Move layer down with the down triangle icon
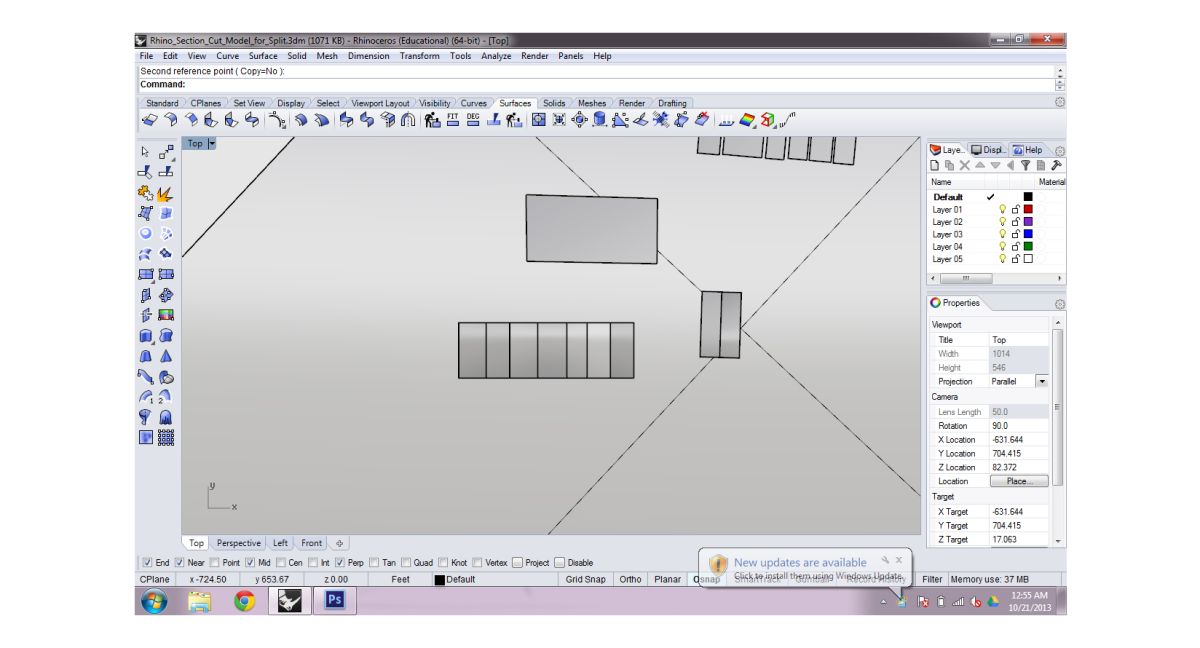Screen dimensions: 1200x648 click(995, 165)
